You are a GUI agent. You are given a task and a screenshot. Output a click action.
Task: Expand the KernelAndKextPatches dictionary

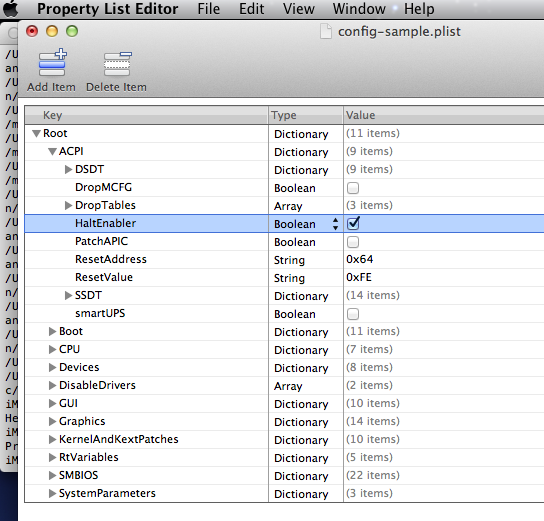tap(52, 439)
